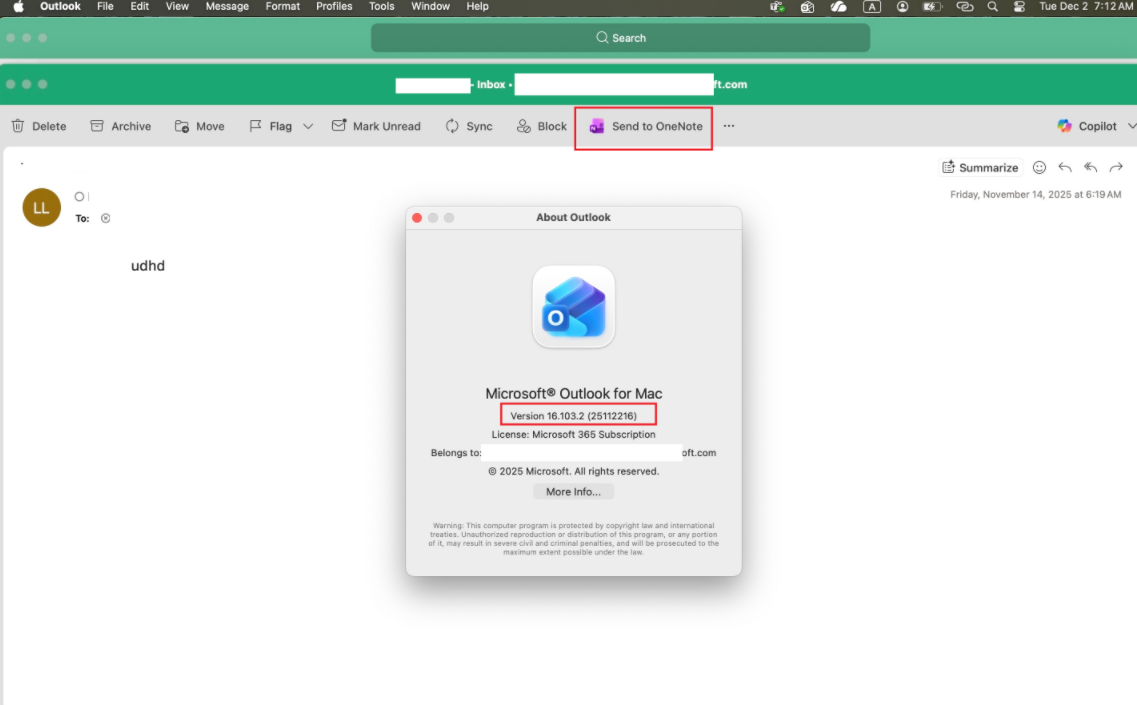This screenshot has width=1137, height=705.
Task: Select the Version 16.103.2 text
Action: 574,416
